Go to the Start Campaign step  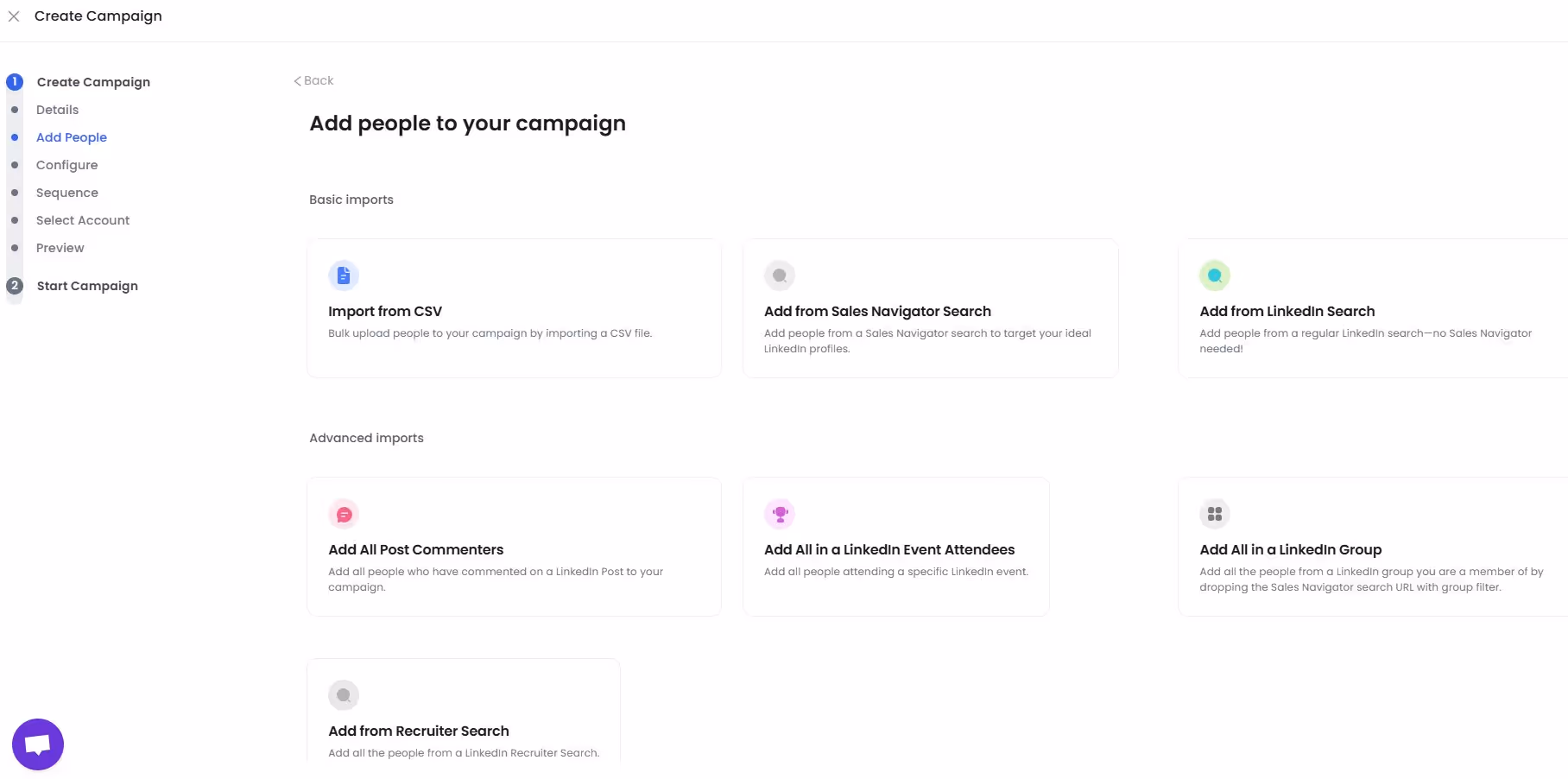[86, 286]
